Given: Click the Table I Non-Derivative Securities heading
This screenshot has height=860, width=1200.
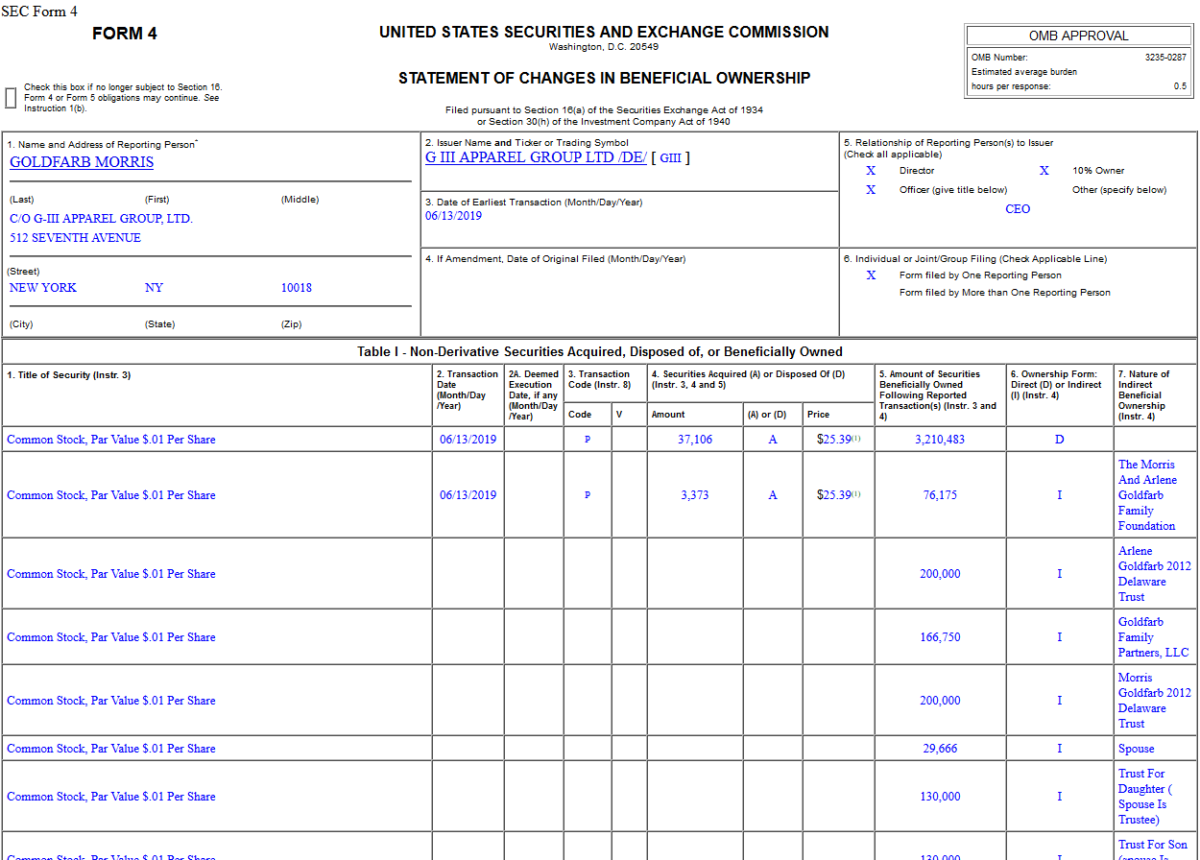Looking at the screenshot, I should click(600, 352).
